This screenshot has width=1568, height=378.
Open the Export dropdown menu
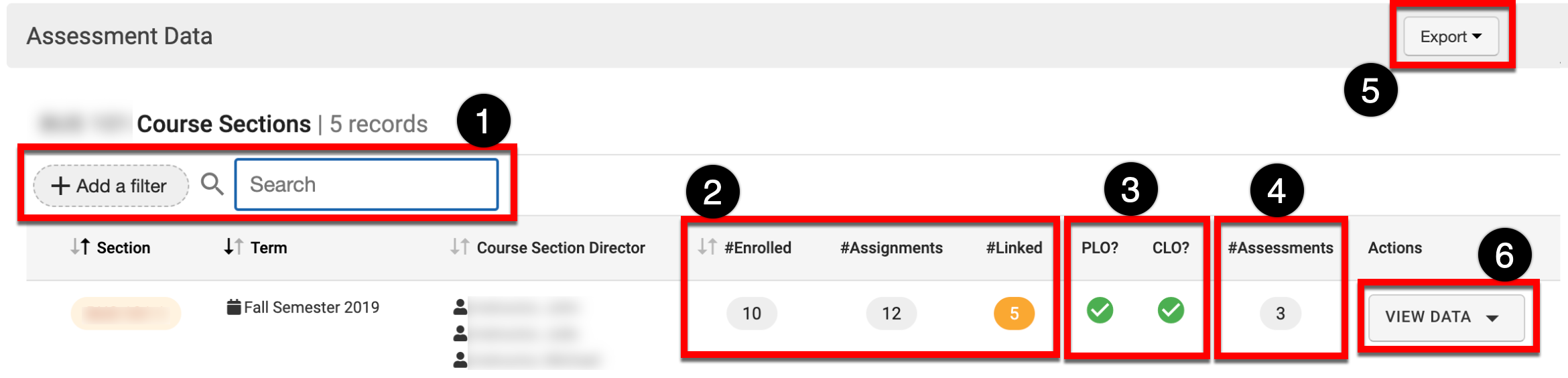pyautogui.click(x=1451, y=36)
